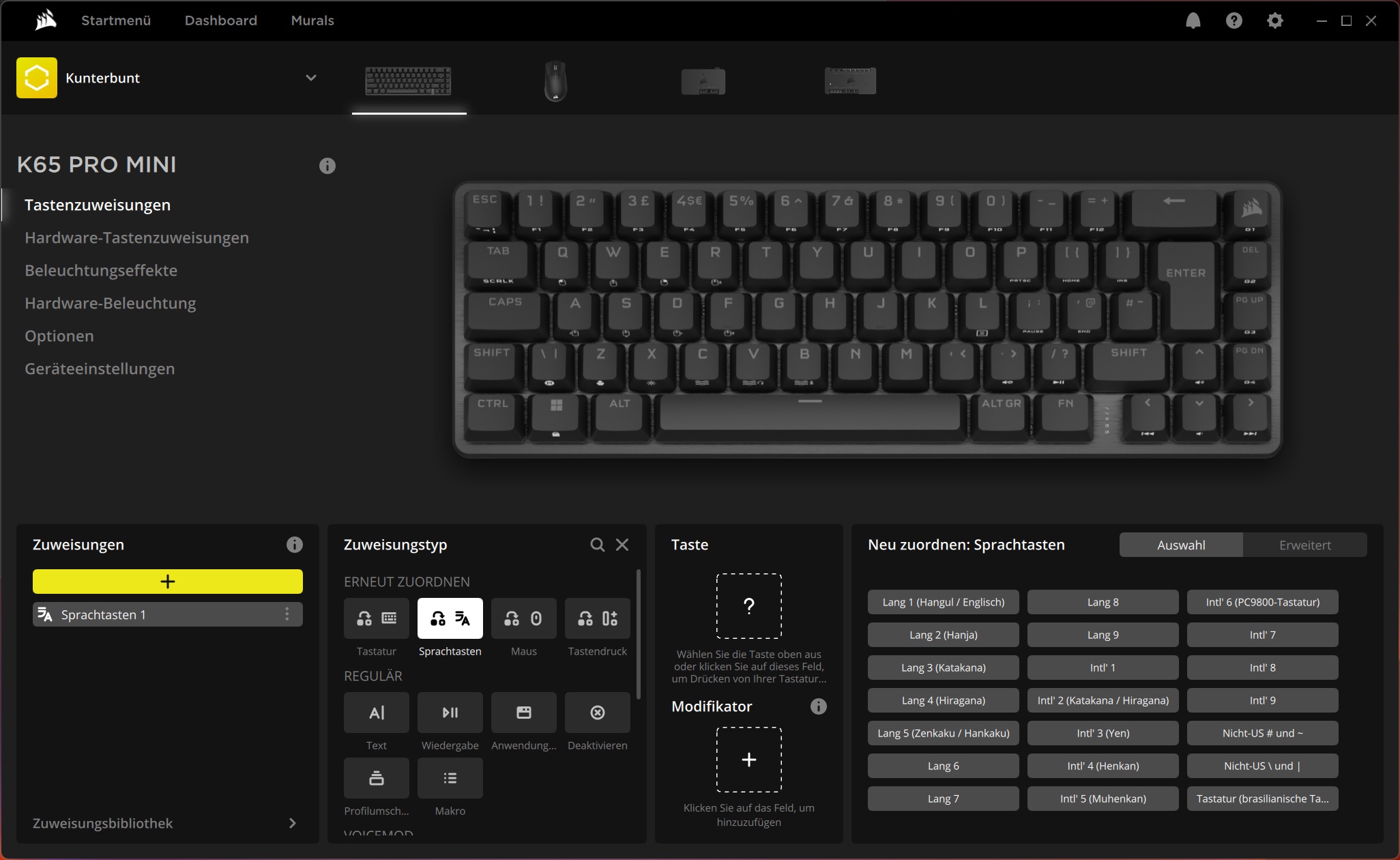The image size is (1400, 860).
Task: Select the FN key on keyboard
Action: 1065,416
